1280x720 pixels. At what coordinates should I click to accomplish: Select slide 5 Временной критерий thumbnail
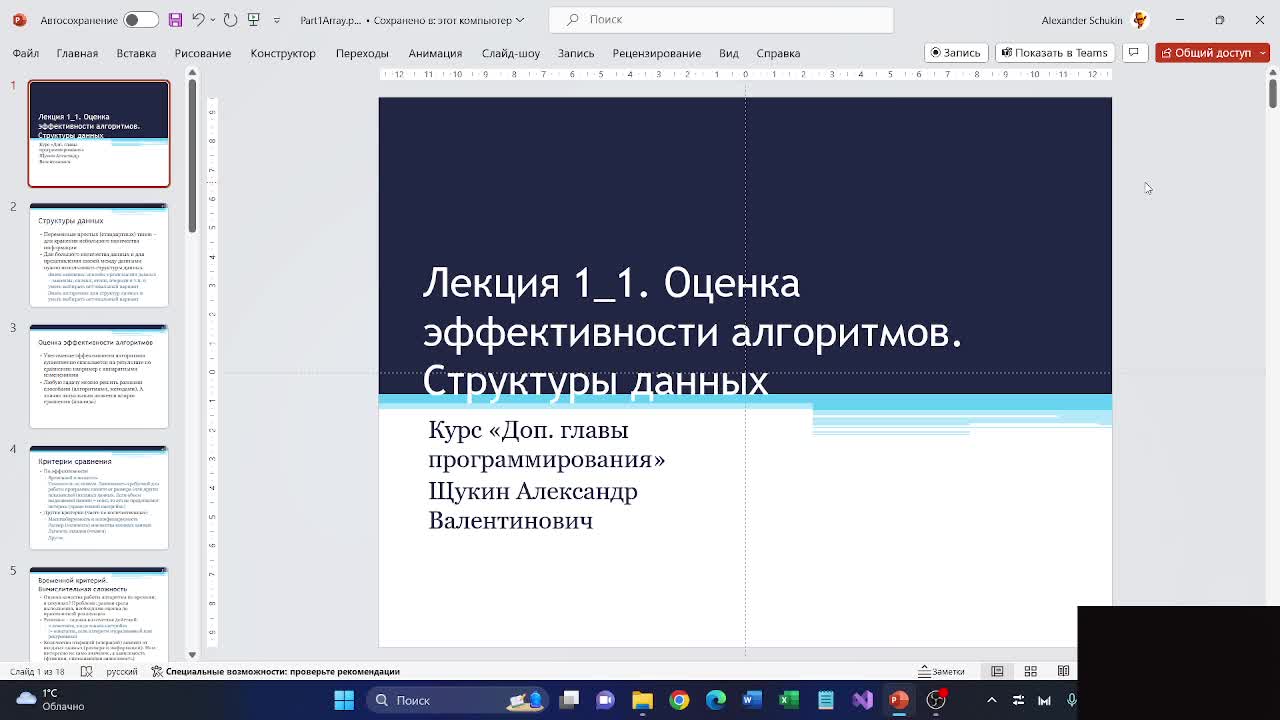[x=99, y=614]
